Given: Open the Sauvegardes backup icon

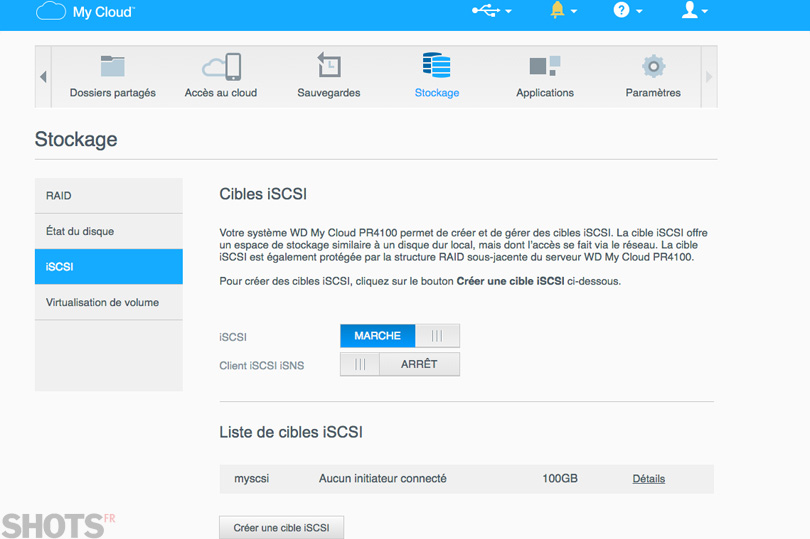Looking at the screenshot, I should (x=329, y=65).
